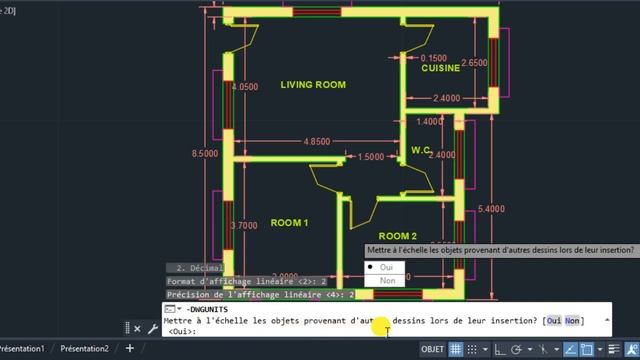Expand command history arrow

607,320
